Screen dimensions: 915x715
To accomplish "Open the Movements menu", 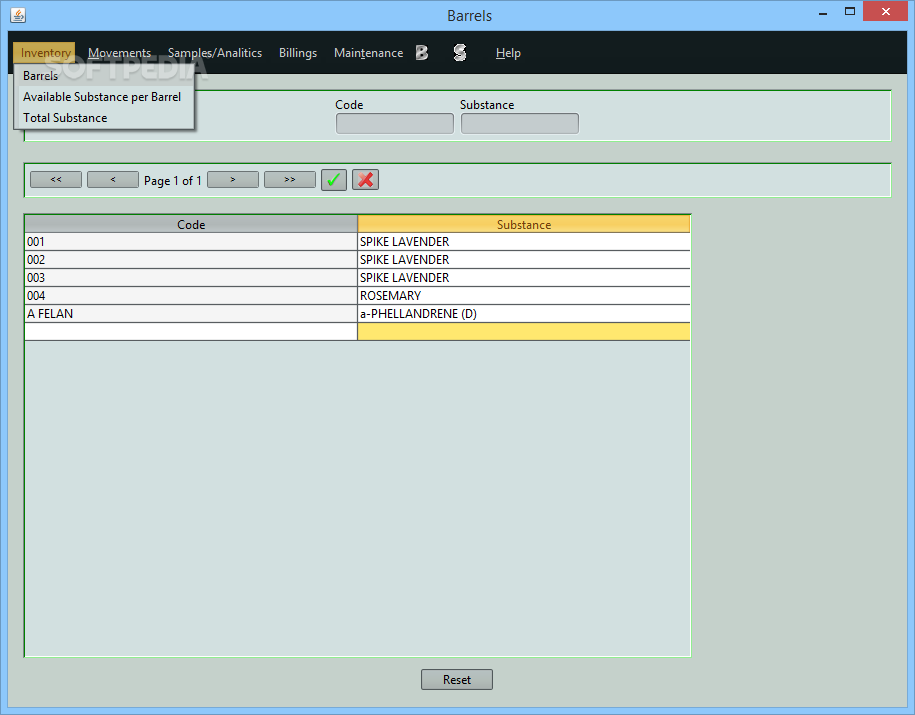I will pos(119,53).
